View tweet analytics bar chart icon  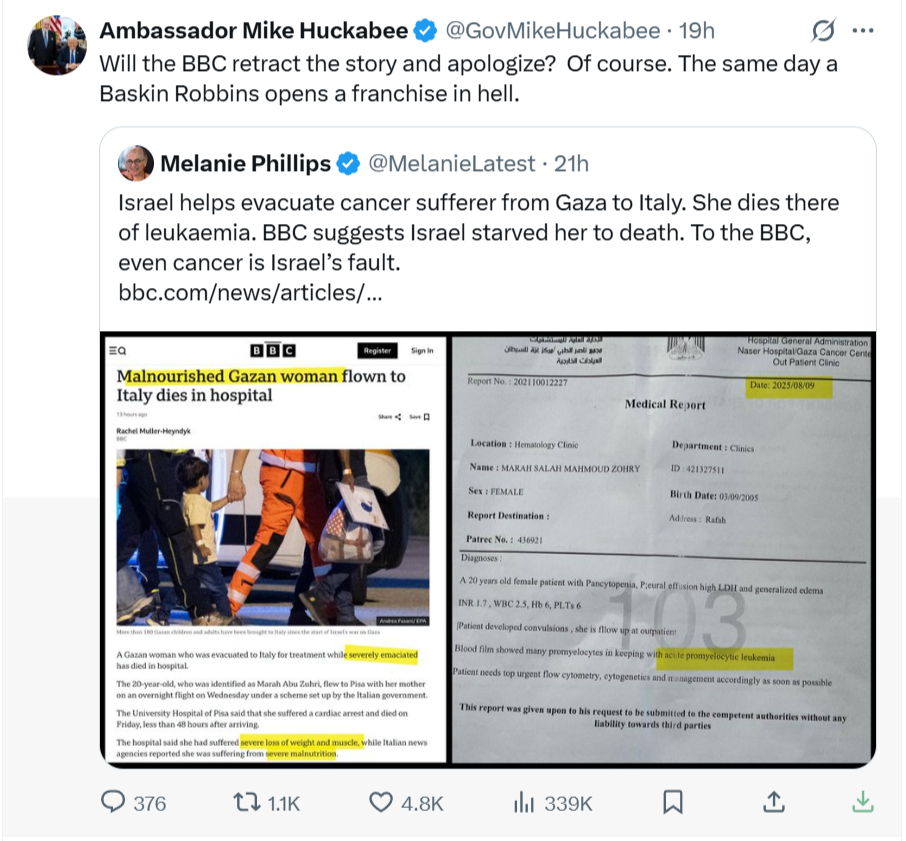coord(524,802)
